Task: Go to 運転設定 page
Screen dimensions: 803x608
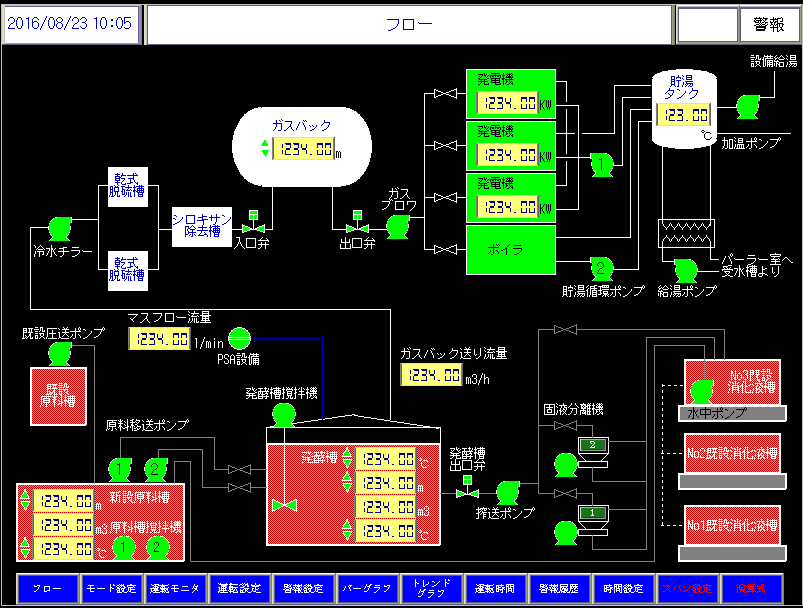Action: pos(240,589)
